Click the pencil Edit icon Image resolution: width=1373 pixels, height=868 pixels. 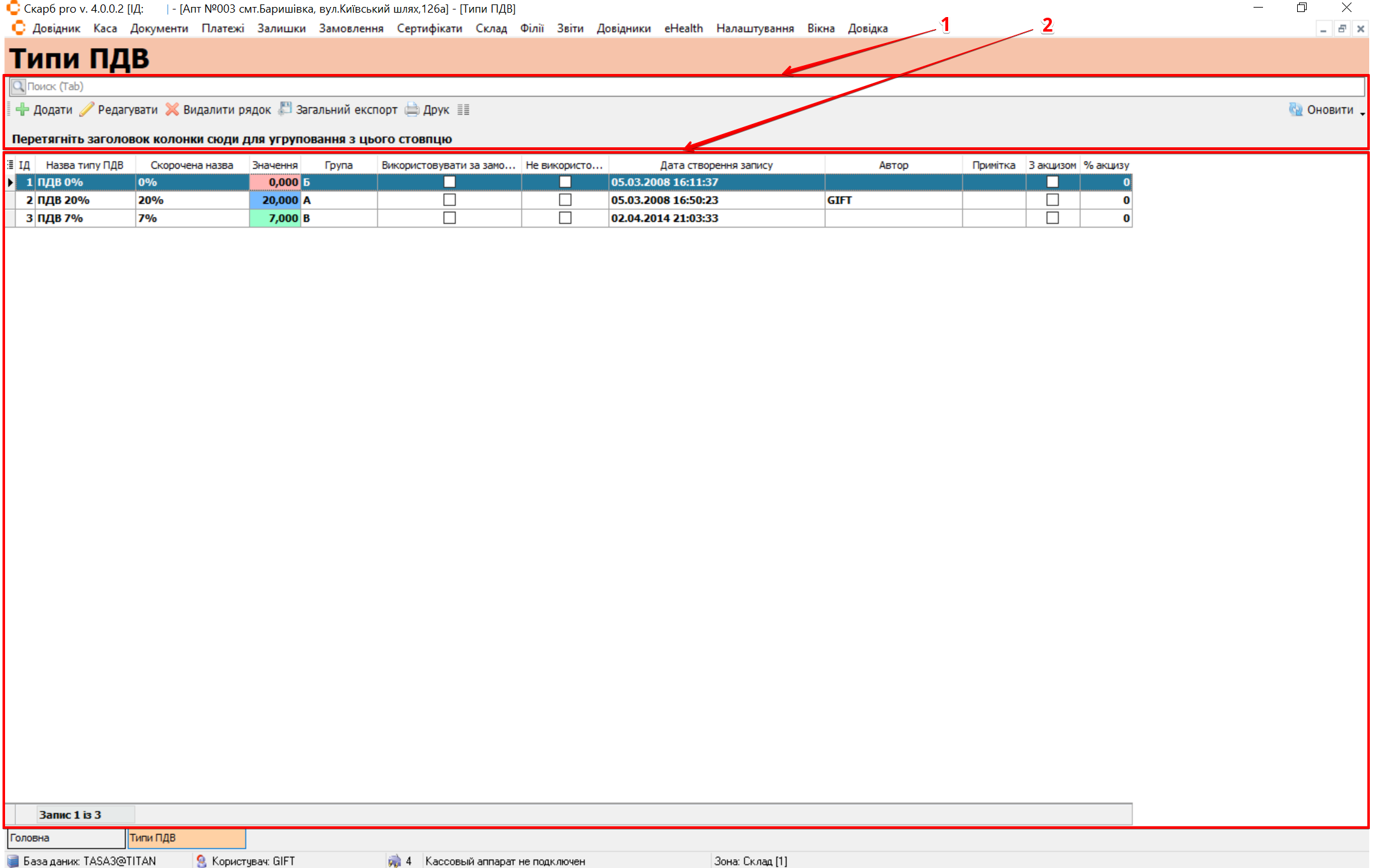click(x=87, y=109)
